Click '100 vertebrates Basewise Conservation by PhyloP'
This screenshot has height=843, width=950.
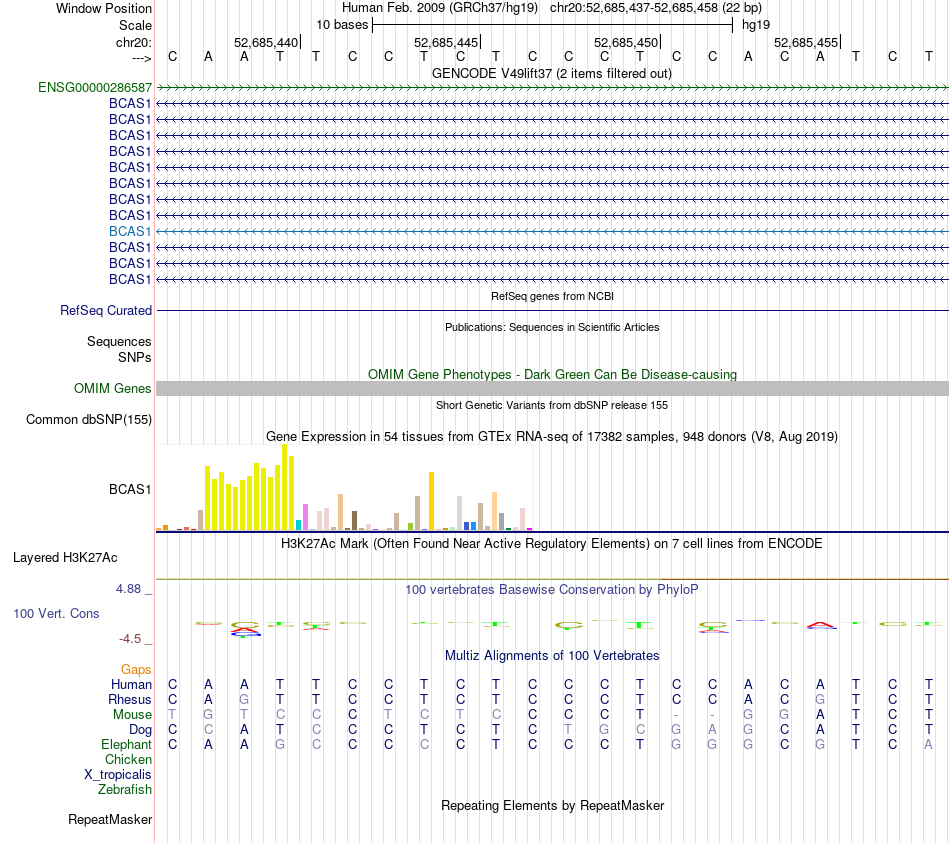pos(552,590)
